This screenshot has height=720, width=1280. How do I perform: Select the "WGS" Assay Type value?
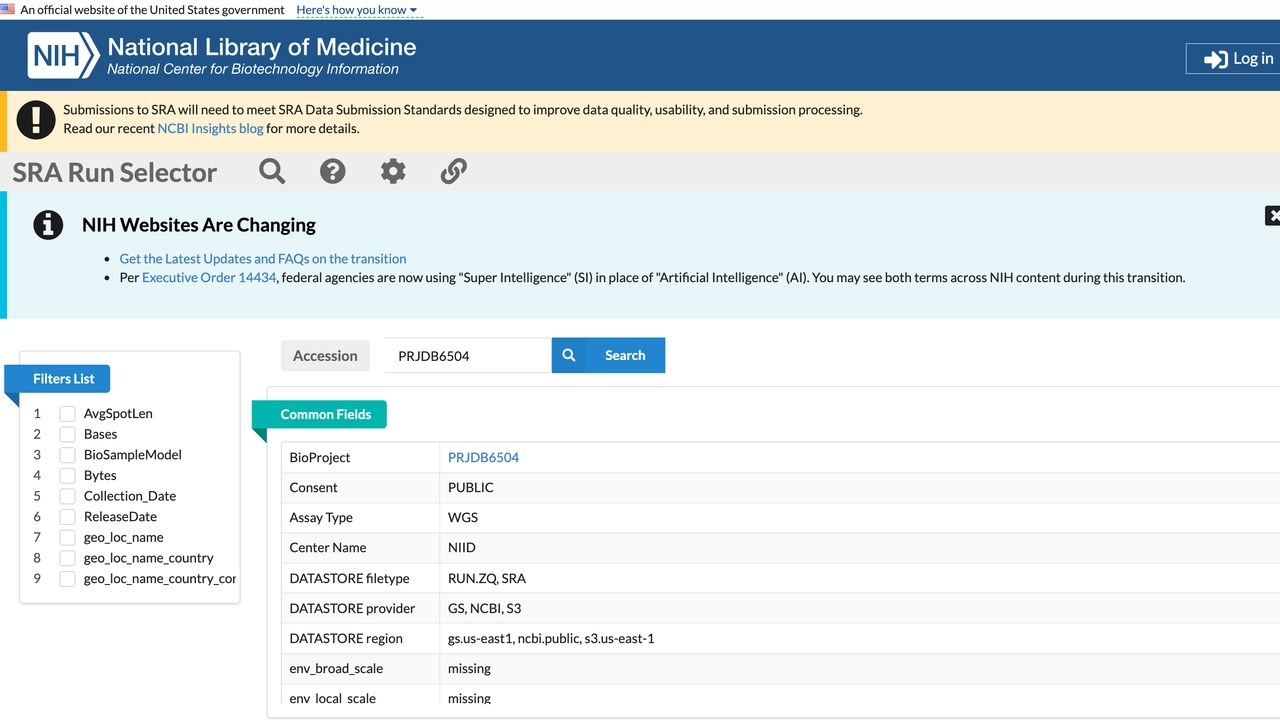[463, 517]
